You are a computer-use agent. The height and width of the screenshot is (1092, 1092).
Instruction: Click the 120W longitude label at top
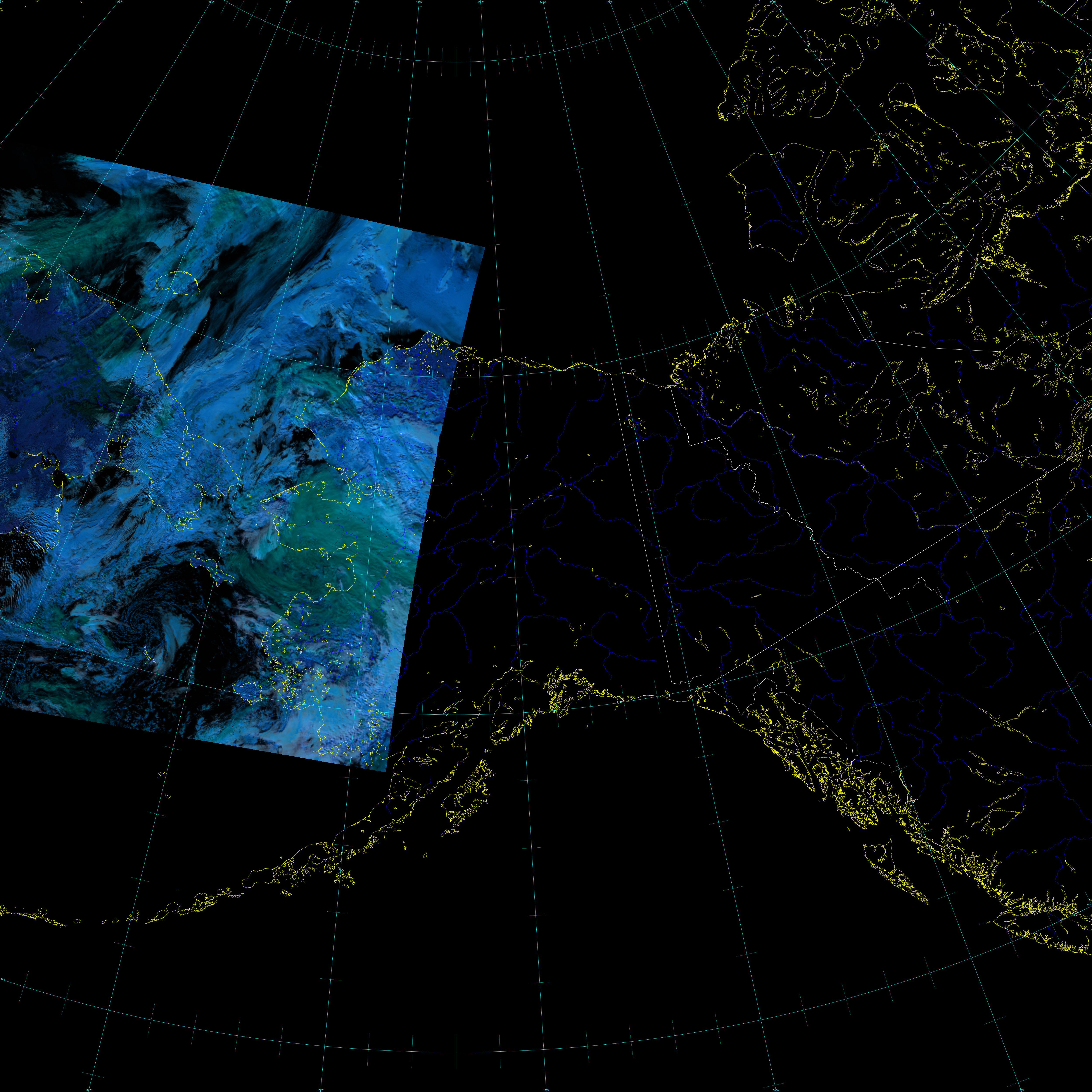(x=684, y=2)
